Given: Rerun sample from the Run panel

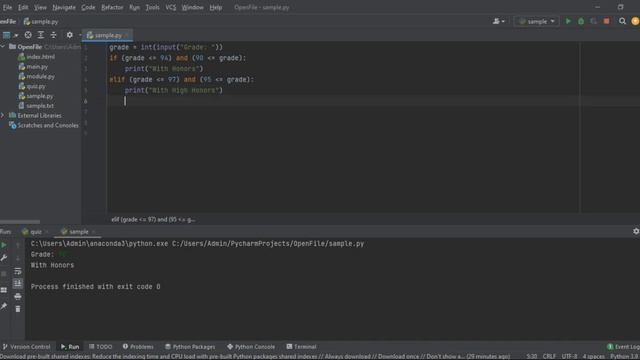Looking at the screenshot, I should point(4,245).
